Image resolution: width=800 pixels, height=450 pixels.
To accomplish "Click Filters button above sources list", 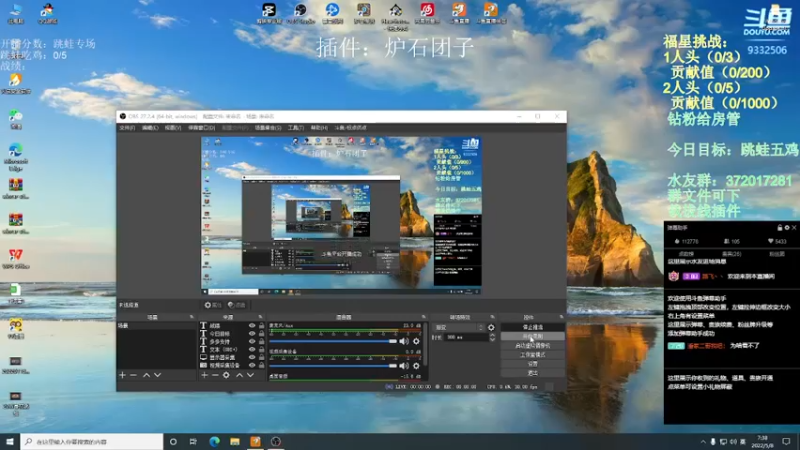I will pos(237,305).
